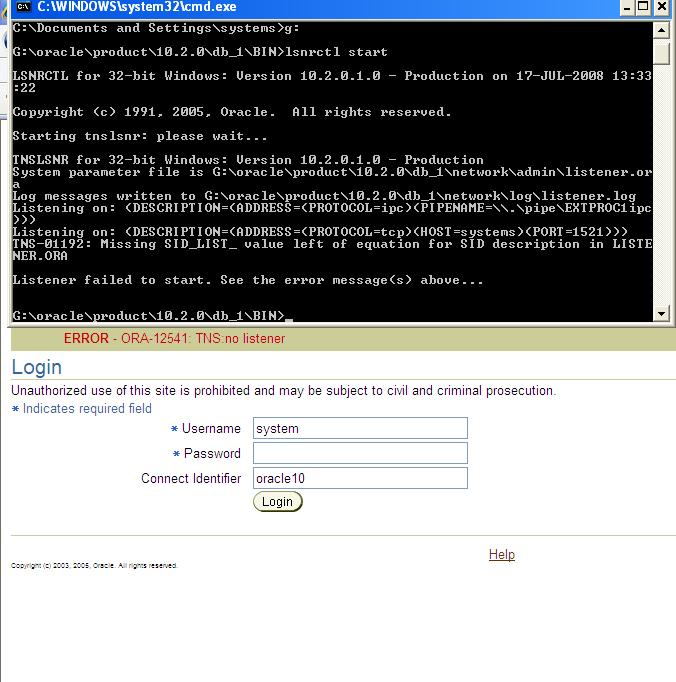Close the cmd.exe window

(662, 7)
